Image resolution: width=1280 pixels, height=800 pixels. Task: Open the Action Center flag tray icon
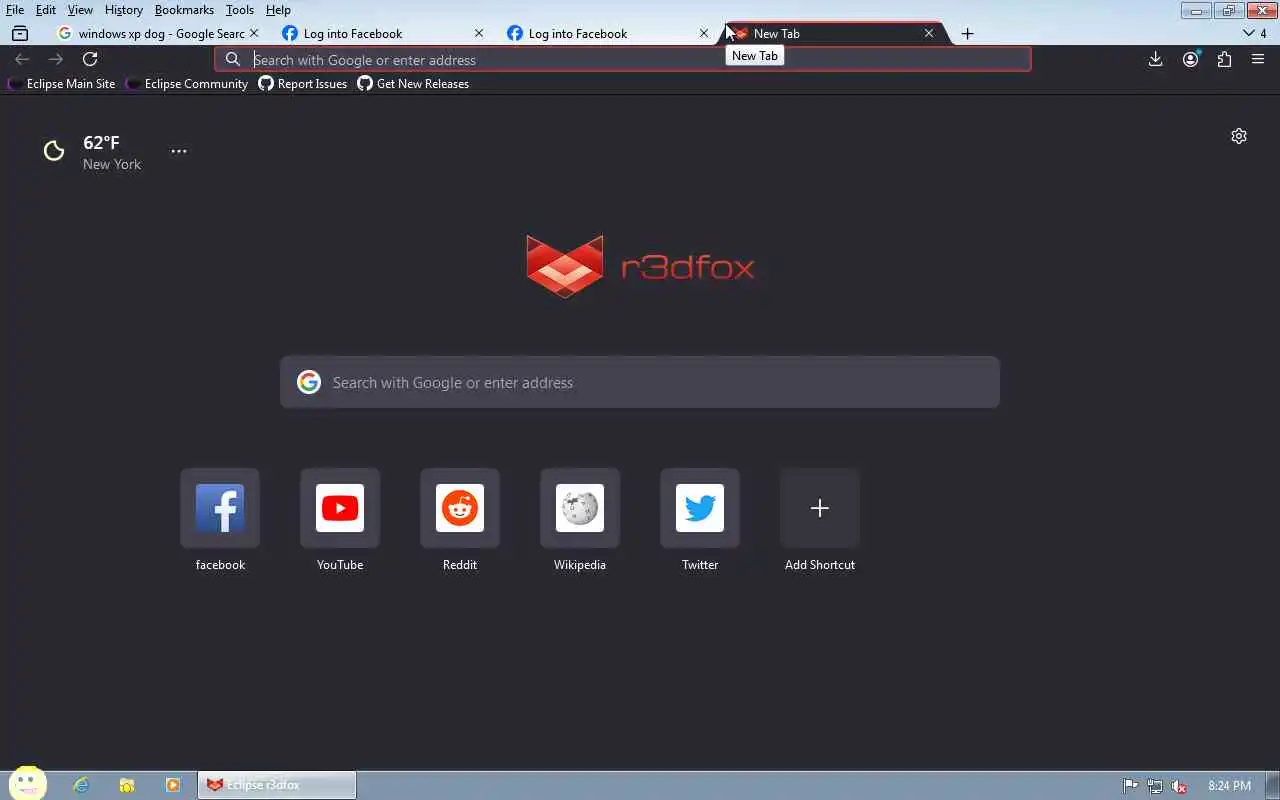pos(1131,786)
